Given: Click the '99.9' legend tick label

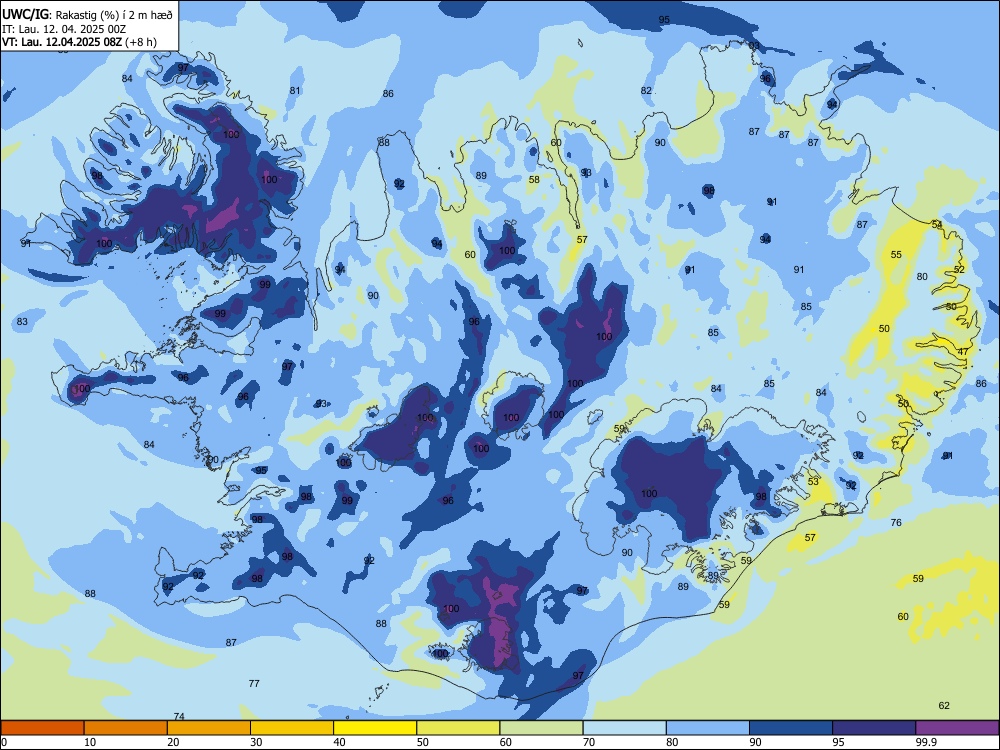Looking at the screenshot, I should point(927,742).
